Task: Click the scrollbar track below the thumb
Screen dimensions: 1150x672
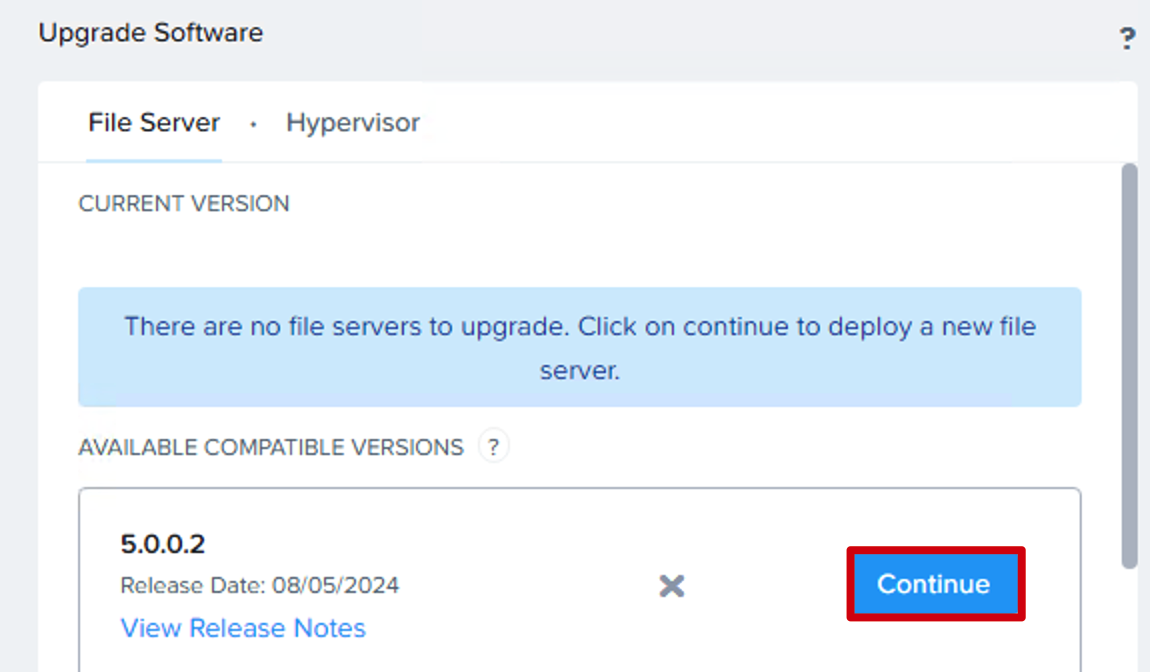Action: [x=1129, y=620]
